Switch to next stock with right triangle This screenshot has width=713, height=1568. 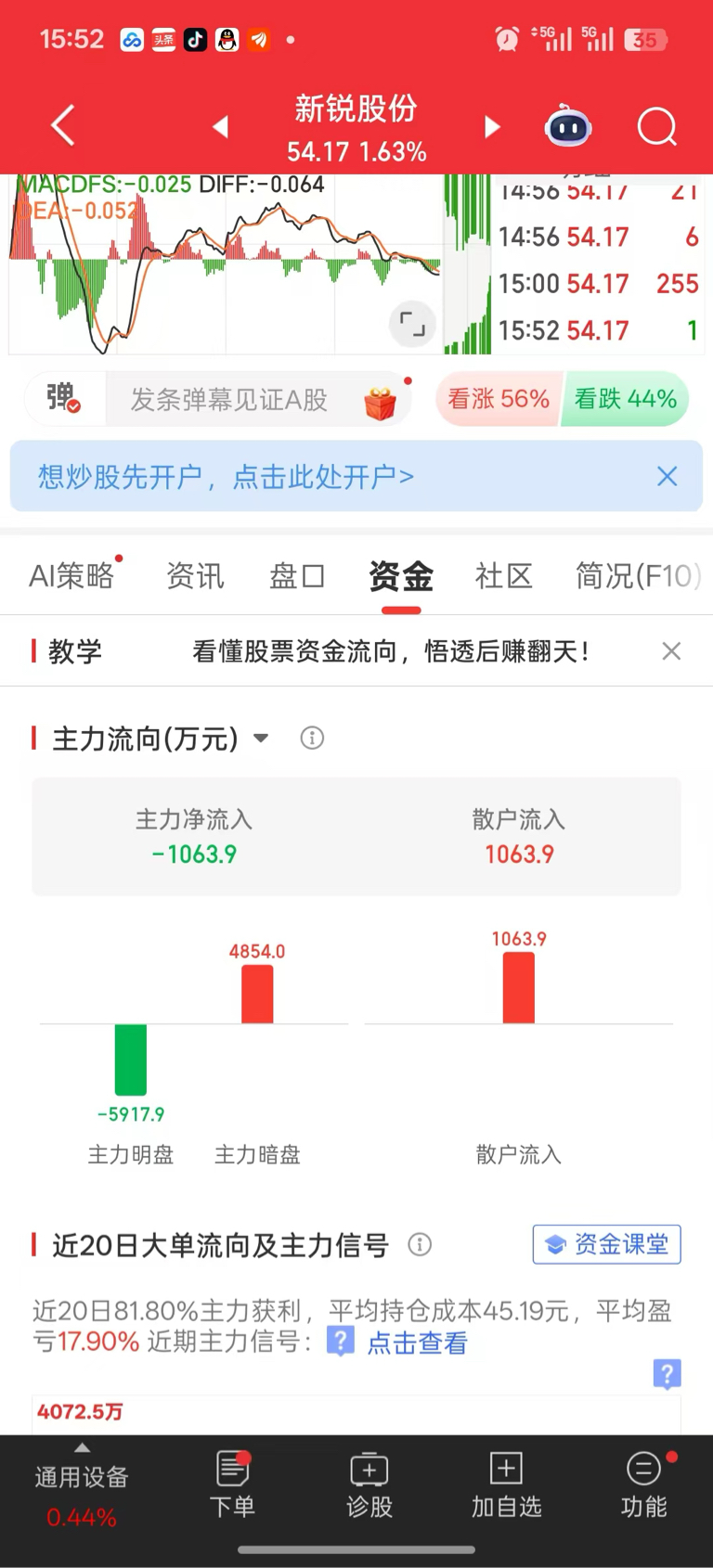492,127
